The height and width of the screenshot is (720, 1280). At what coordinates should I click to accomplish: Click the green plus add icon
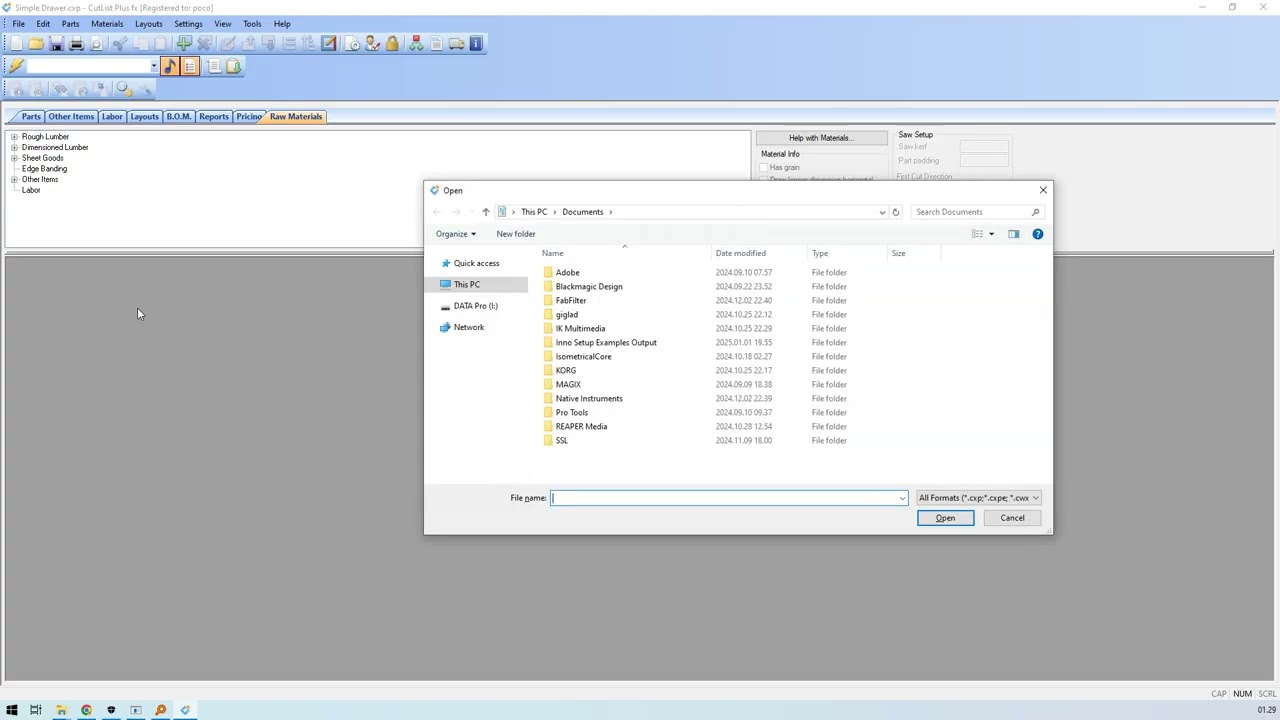click(184, 44)
